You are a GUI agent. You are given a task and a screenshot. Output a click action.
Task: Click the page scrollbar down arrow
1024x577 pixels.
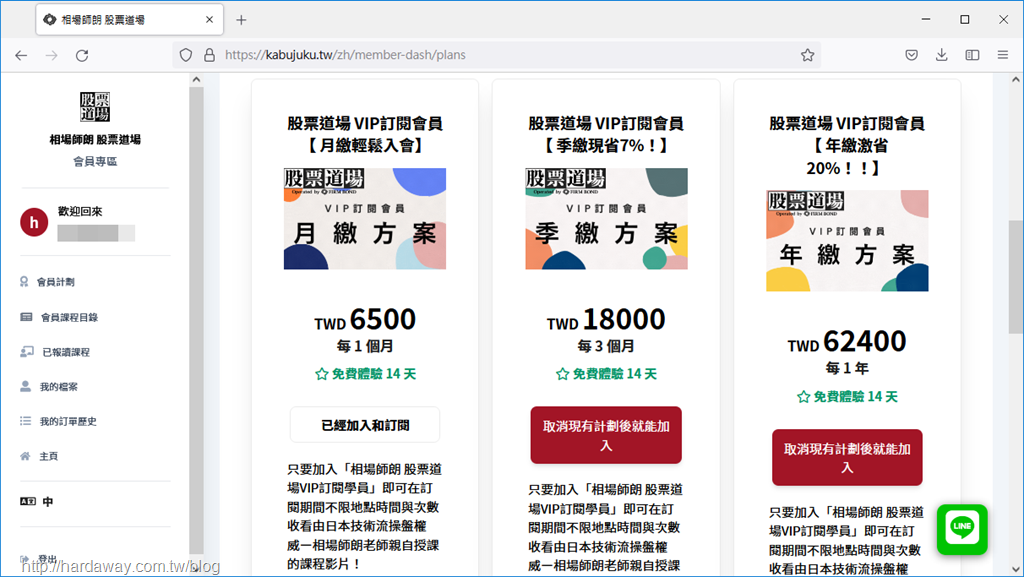pos(1016,569)
